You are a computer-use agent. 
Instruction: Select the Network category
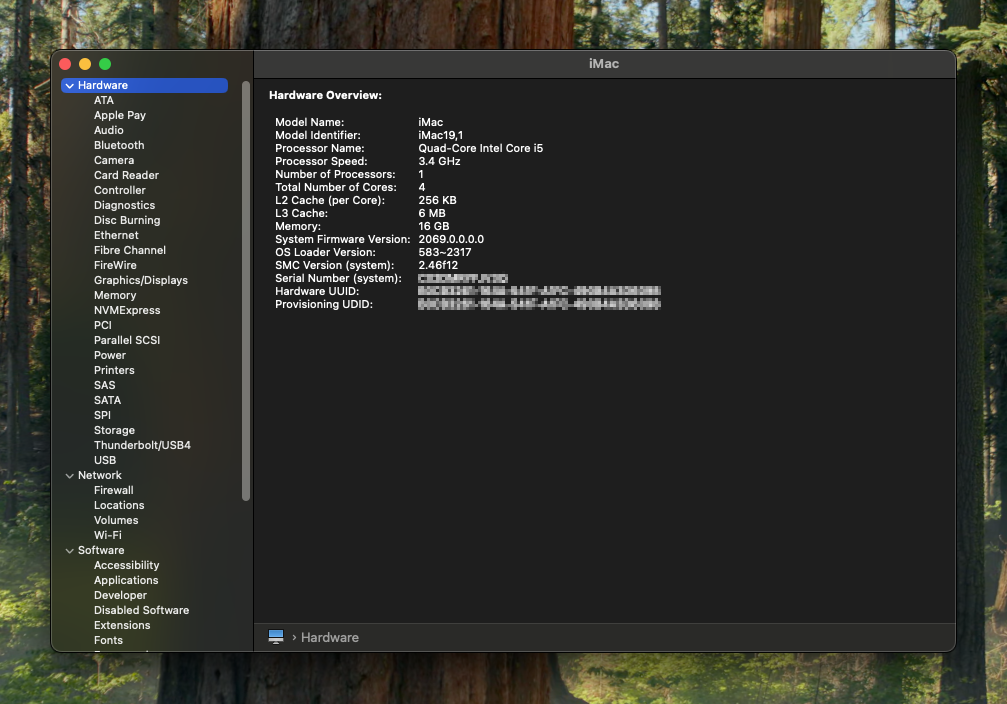coord(100,475)
